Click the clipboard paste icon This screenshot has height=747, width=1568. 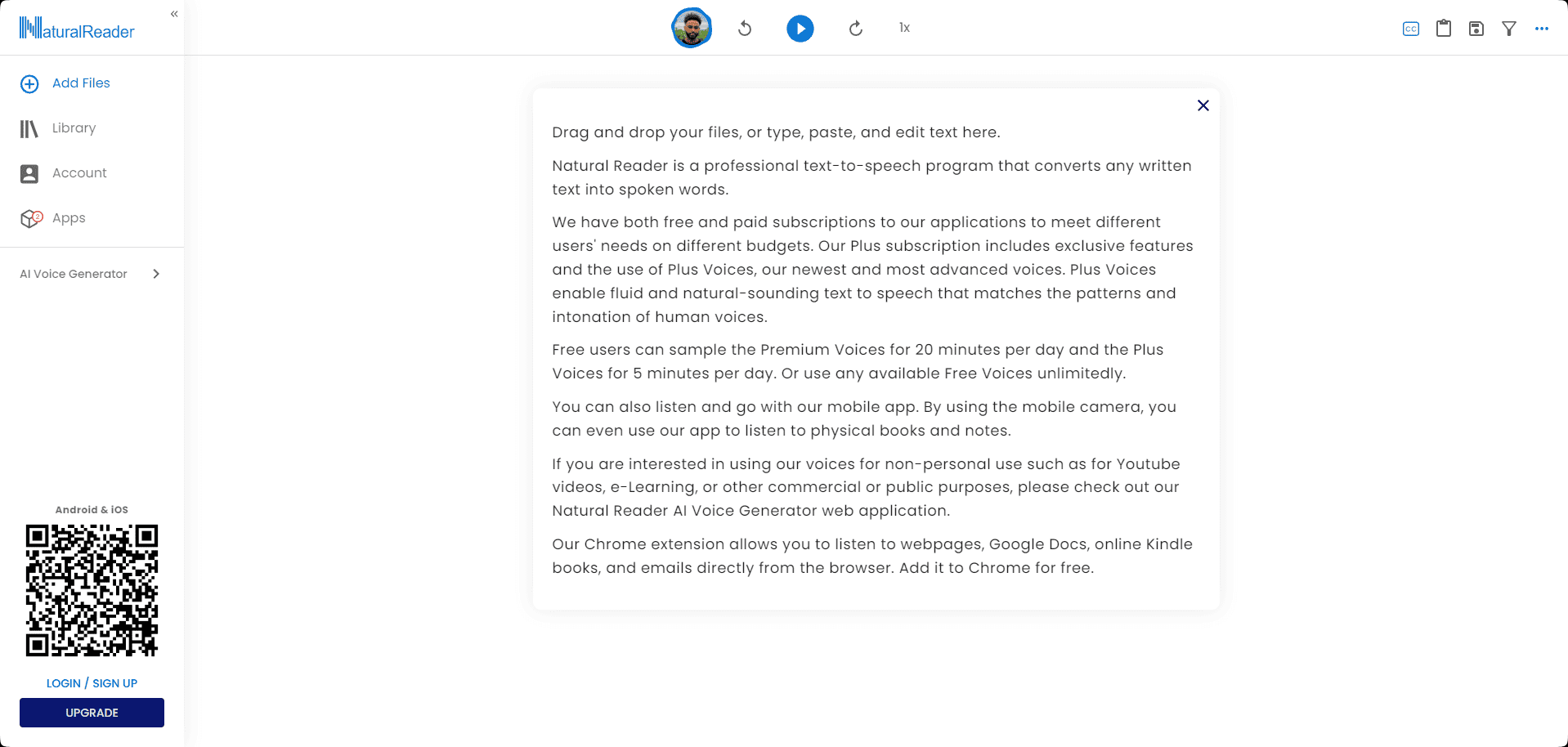(1444, 28)
